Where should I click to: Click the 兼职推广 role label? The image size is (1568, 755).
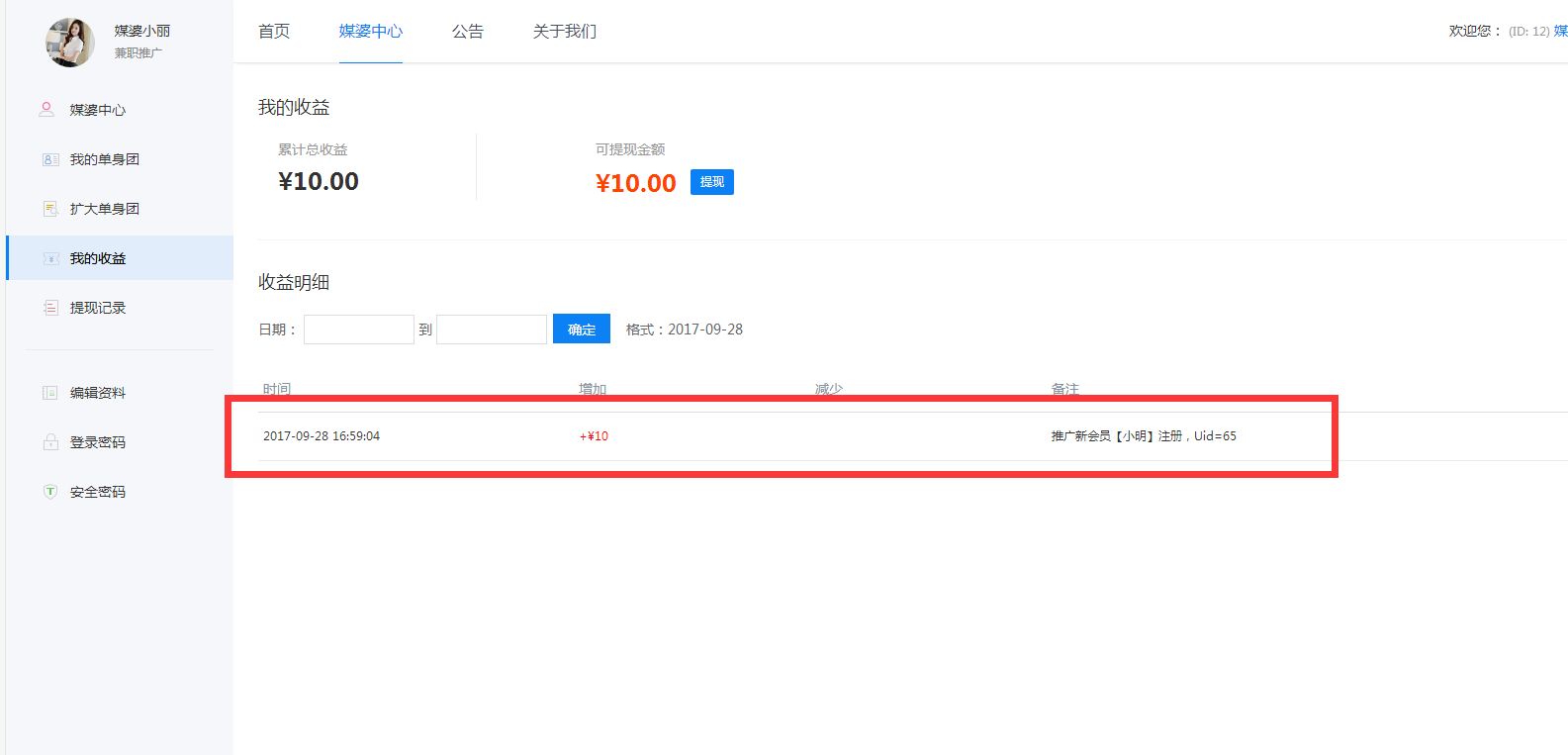point(138,53)
